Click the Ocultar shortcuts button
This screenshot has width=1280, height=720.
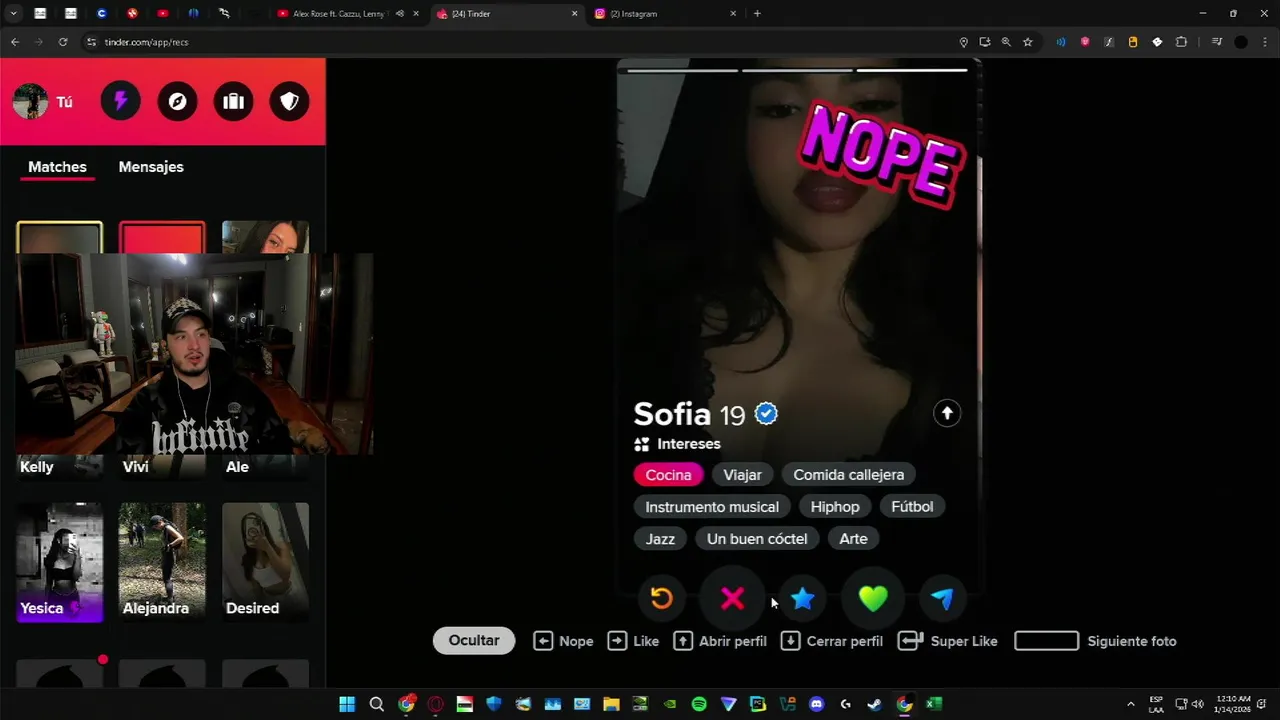(x=474, y=641)
